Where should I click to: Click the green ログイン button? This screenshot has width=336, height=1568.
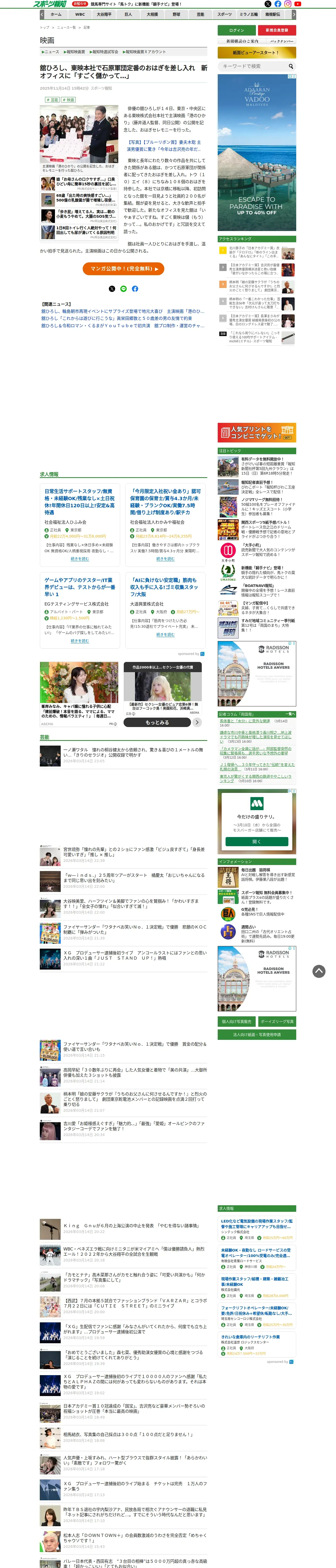click(237, 30)
